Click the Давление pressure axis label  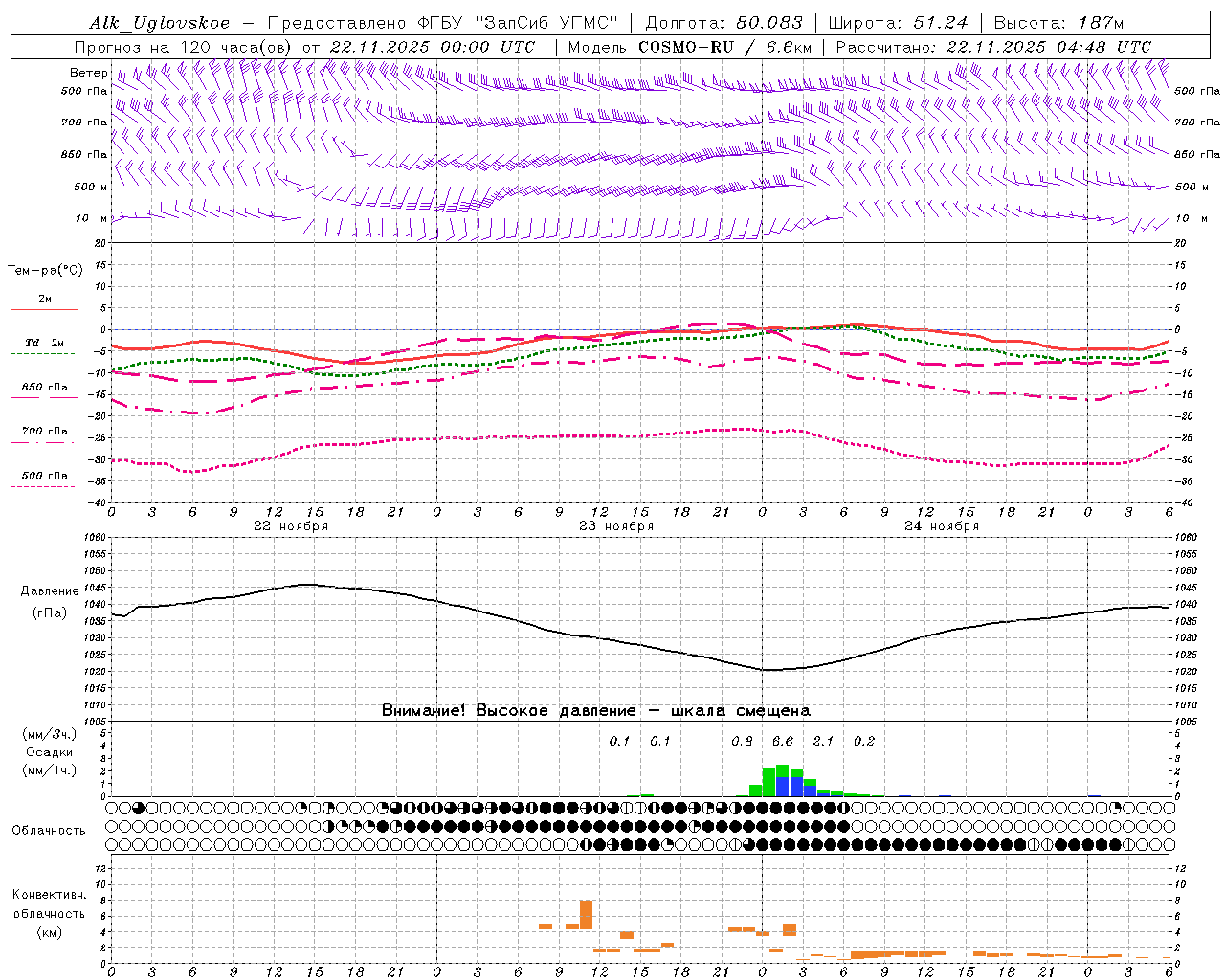(50, 591)
